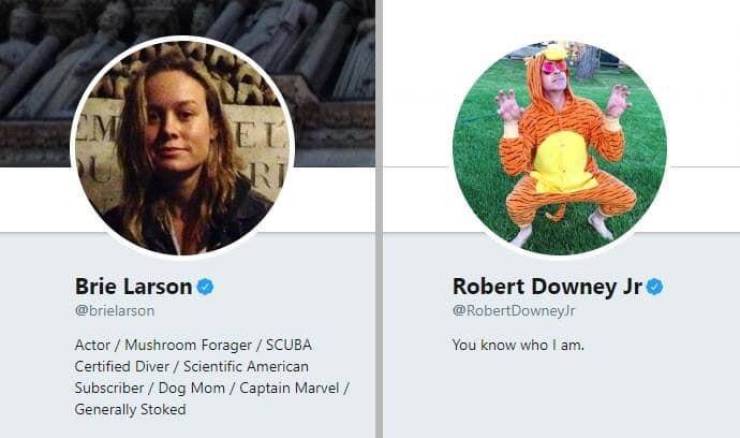This screenshot has width=740, height=438.
Task: Click the "Generally Stoked" bio line
Action: click(130, 409)
